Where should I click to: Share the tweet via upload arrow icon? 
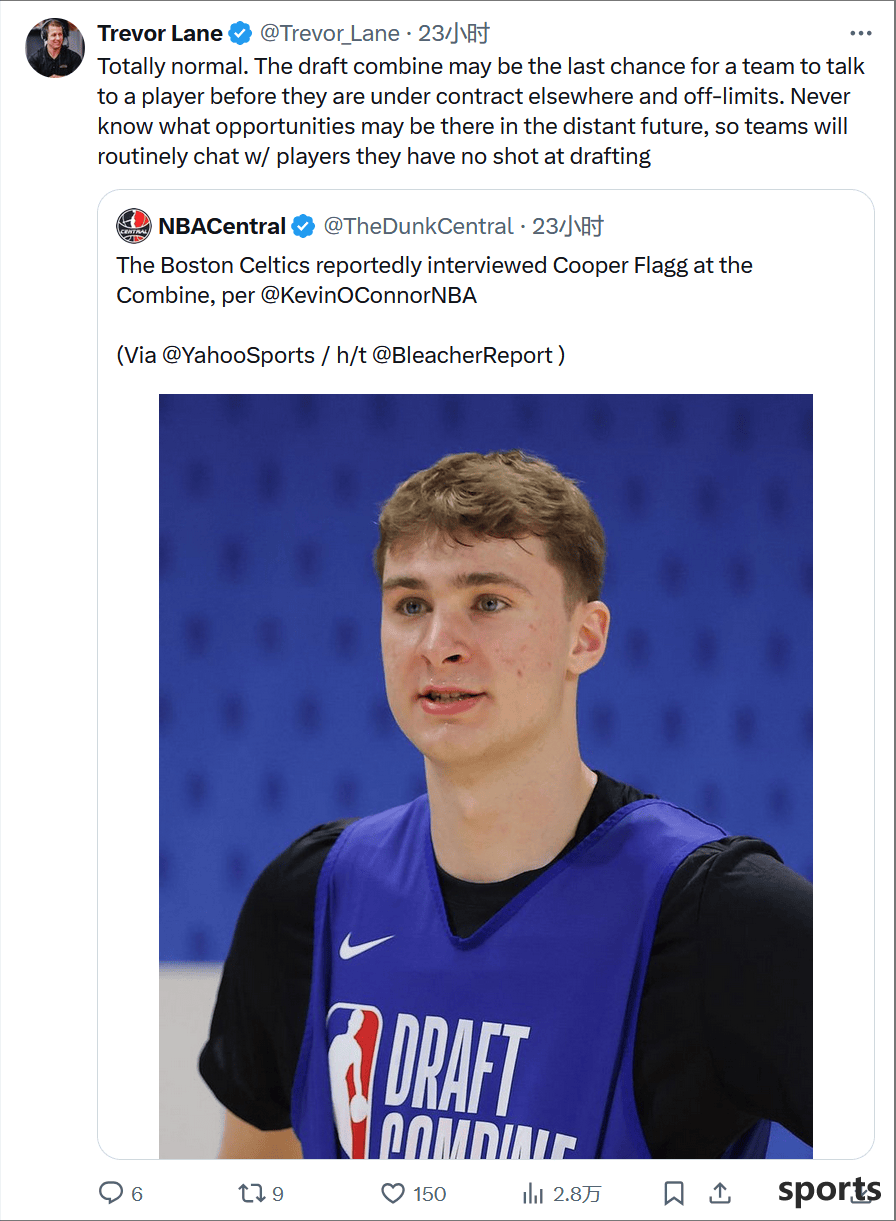point(719,1193)
